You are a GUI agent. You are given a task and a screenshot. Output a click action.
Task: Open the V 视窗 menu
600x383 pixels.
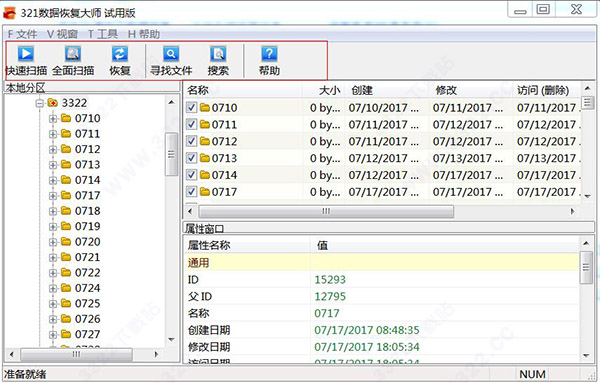[62, 34]
